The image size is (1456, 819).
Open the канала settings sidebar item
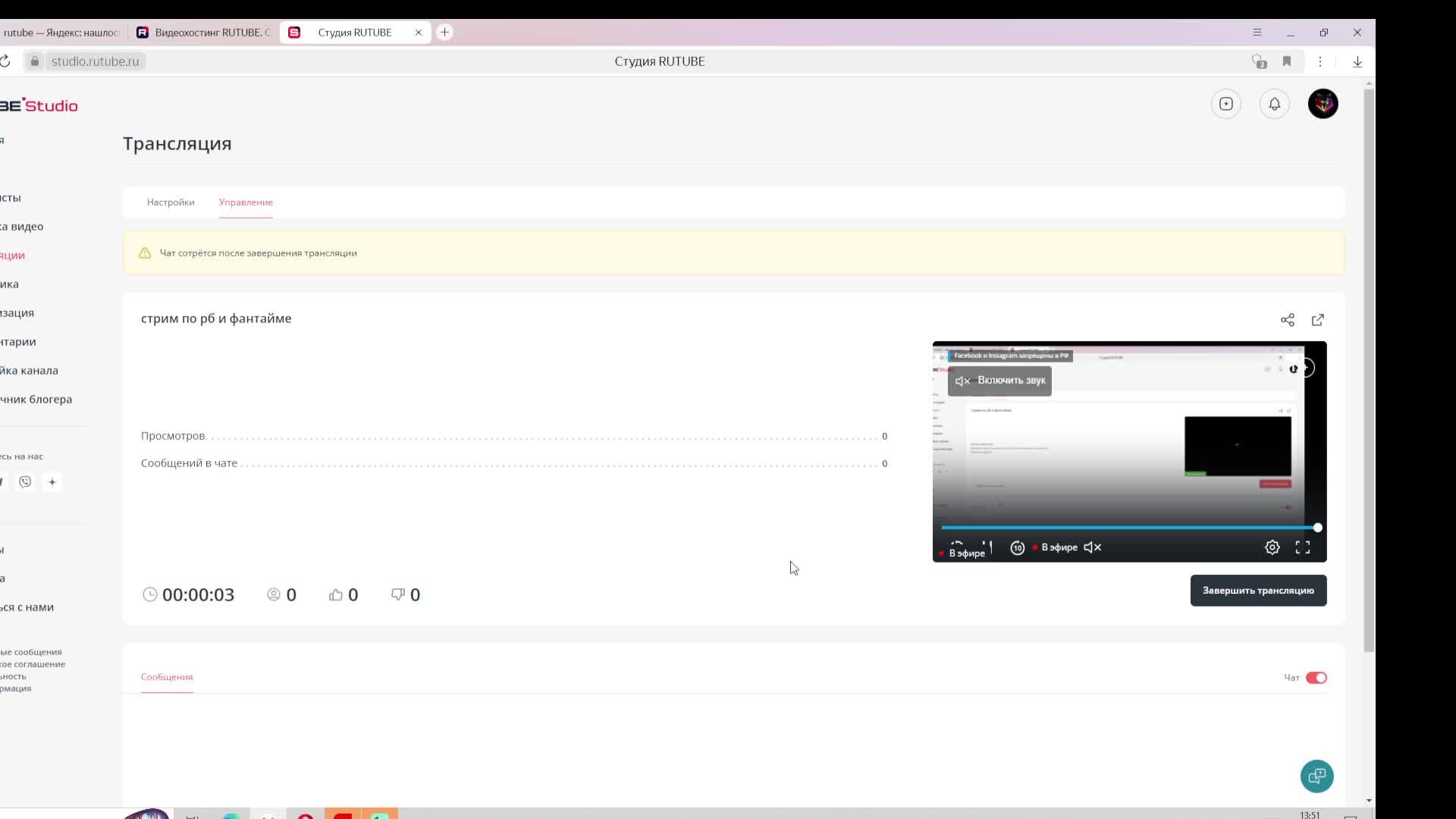click(x=29, y=371)
